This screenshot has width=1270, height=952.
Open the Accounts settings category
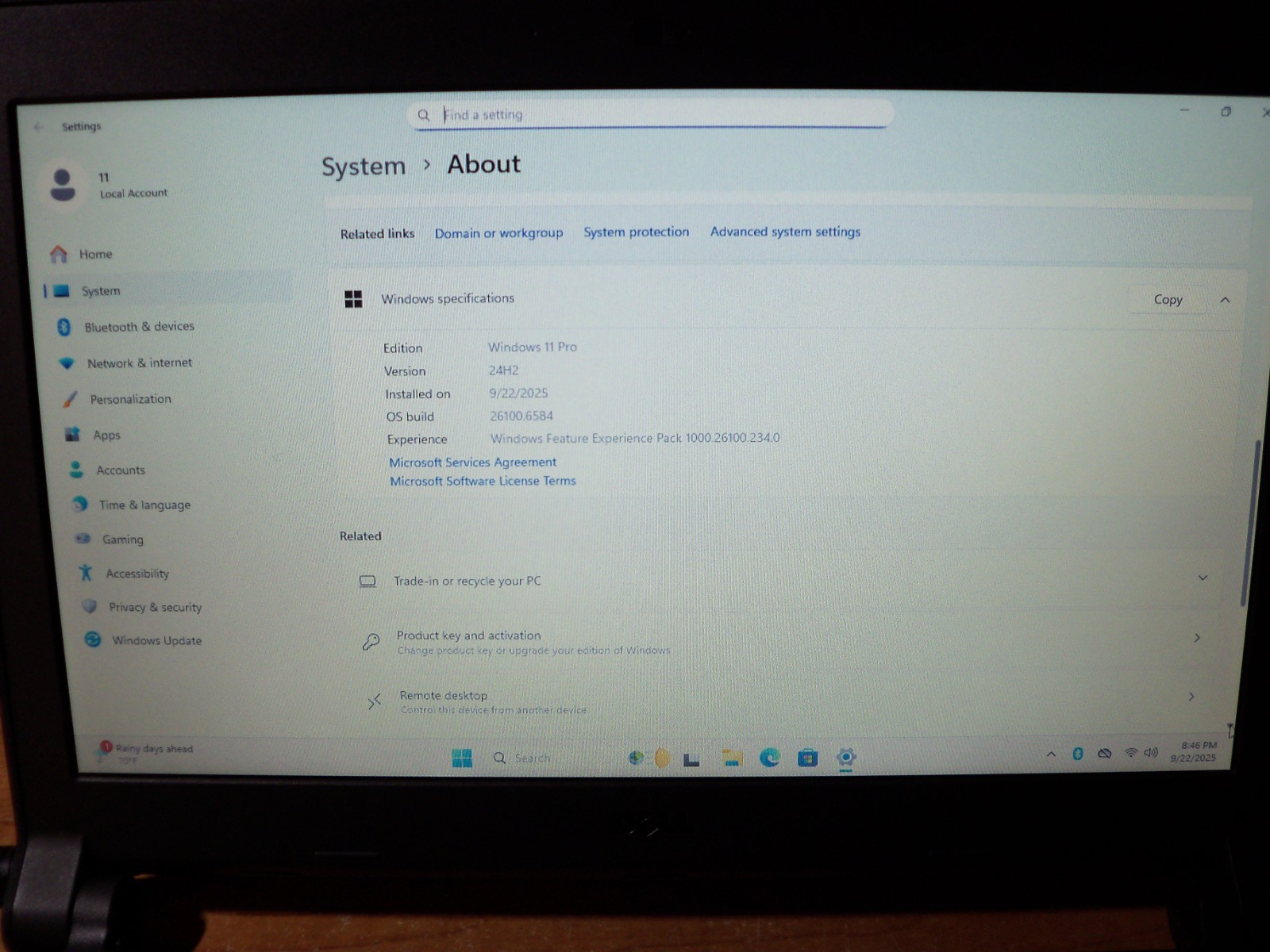point(120,470)
